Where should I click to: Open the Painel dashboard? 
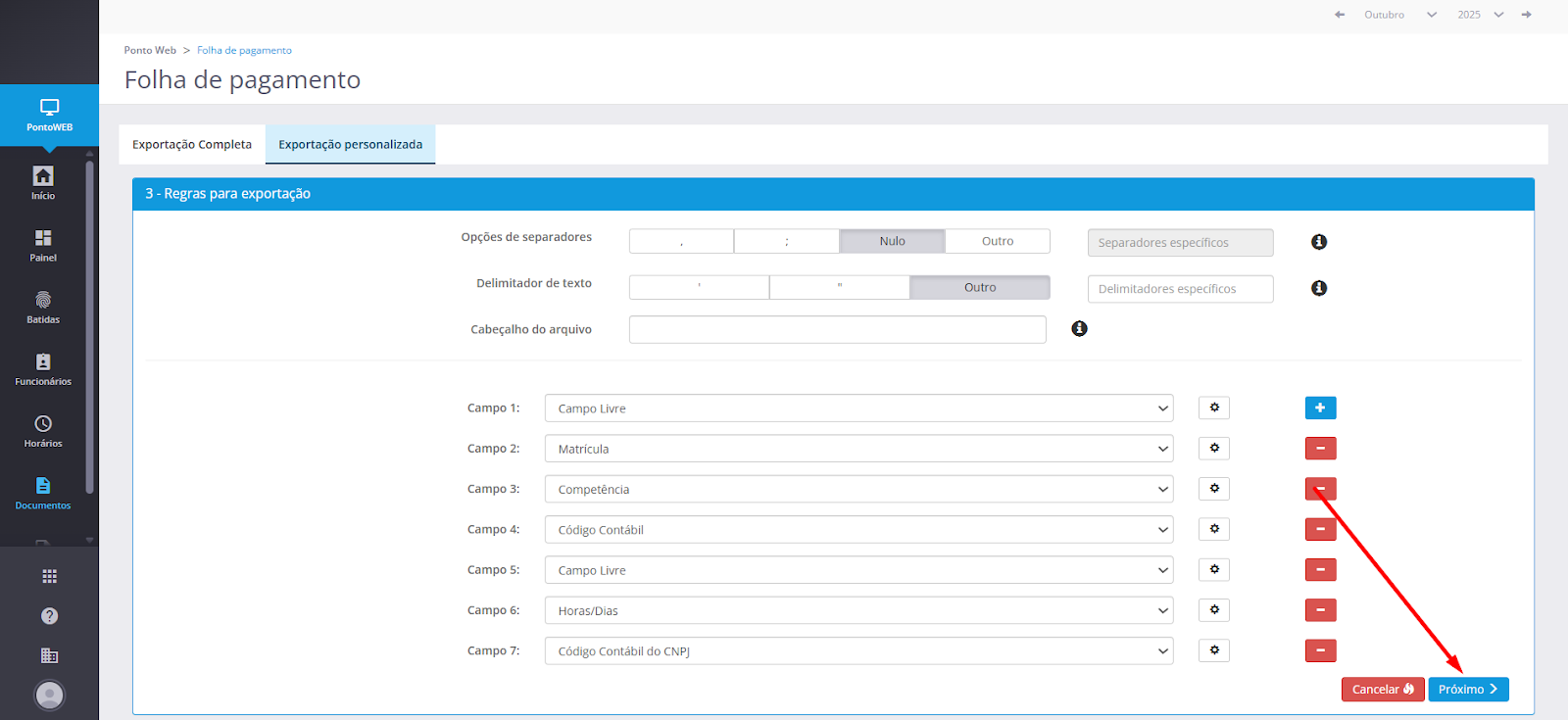pos(43,245)
